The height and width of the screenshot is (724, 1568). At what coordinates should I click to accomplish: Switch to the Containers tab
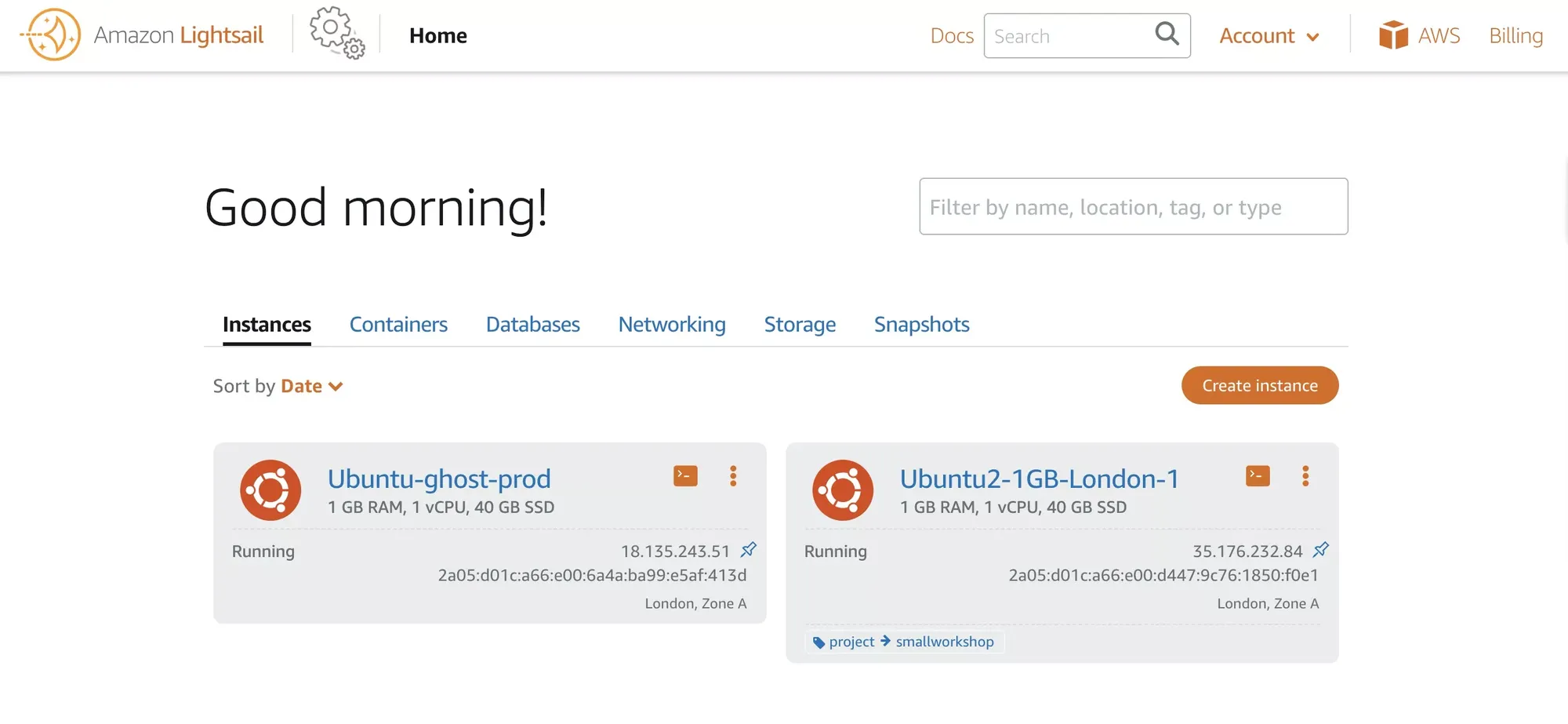click(398, 325)
